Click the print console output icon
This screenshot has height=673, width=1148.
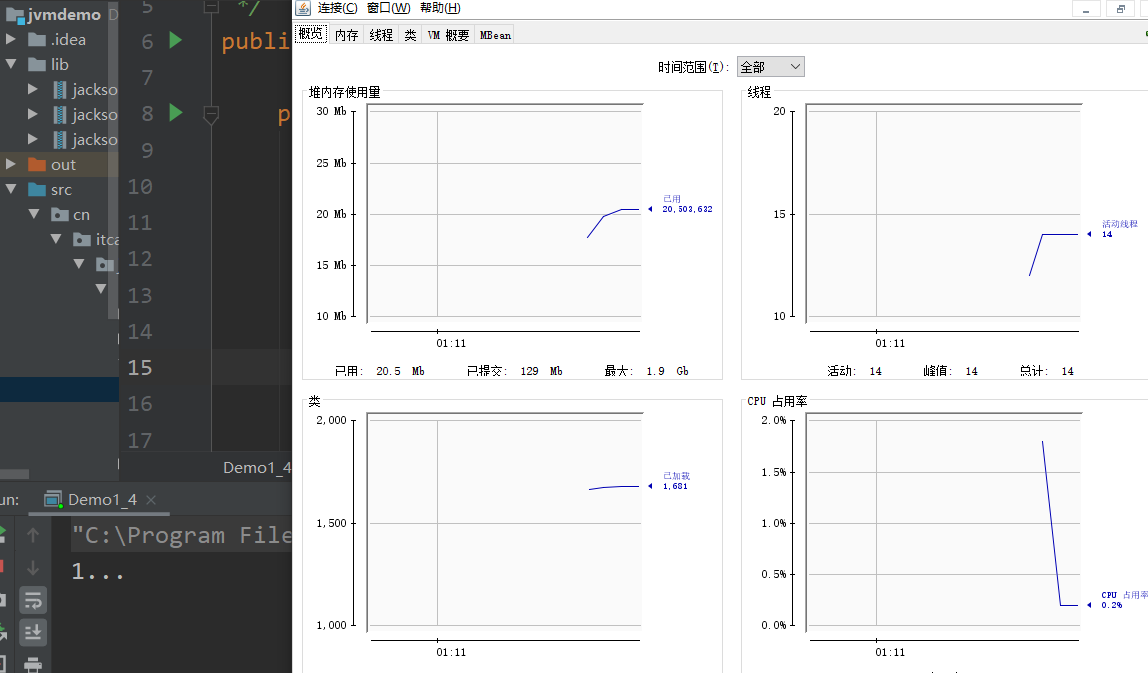pyautogui.click(x=33, y=664)
